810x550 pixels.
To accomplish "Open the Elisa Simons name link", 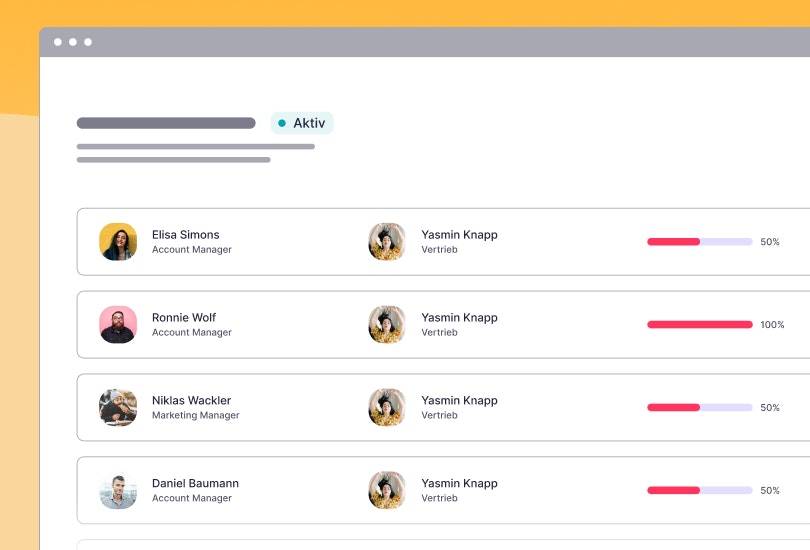I will pyautogui.click(x=185, y=235).
